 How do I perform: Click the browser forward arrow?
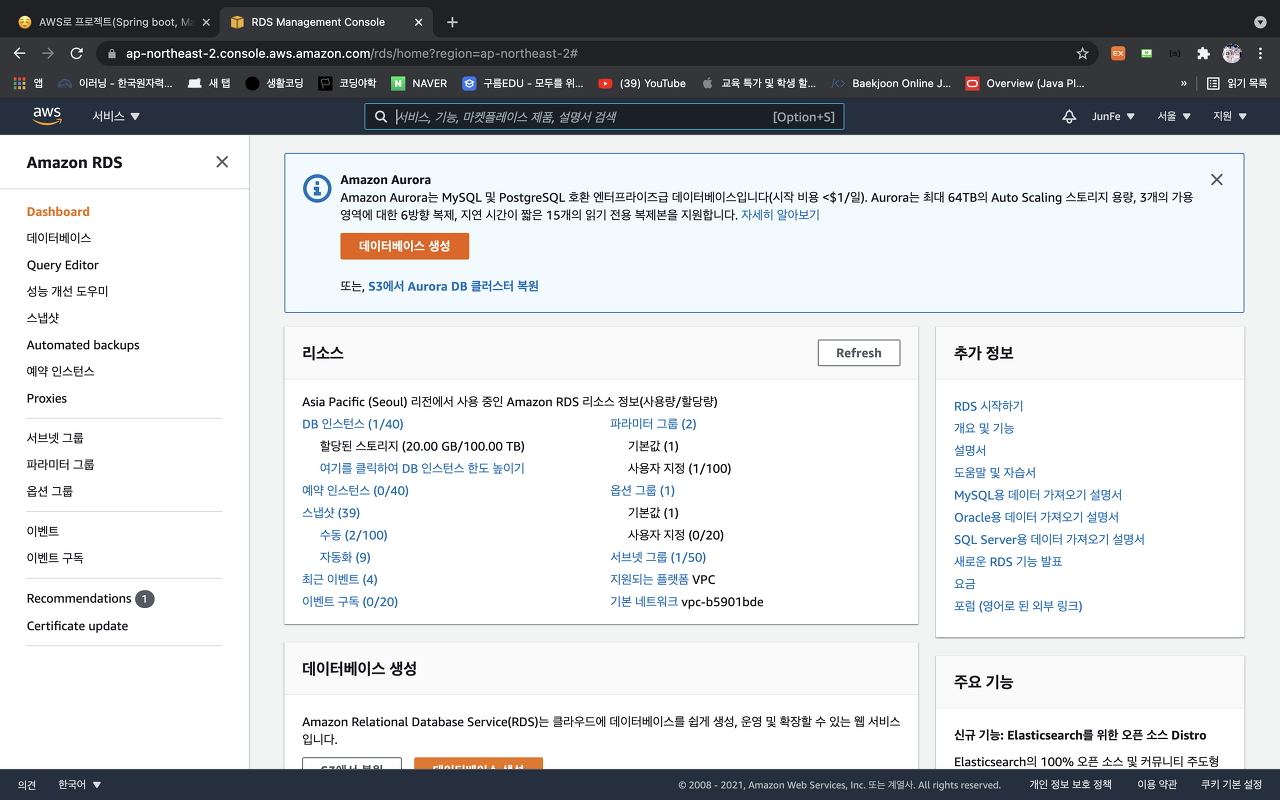click(48, 53)
